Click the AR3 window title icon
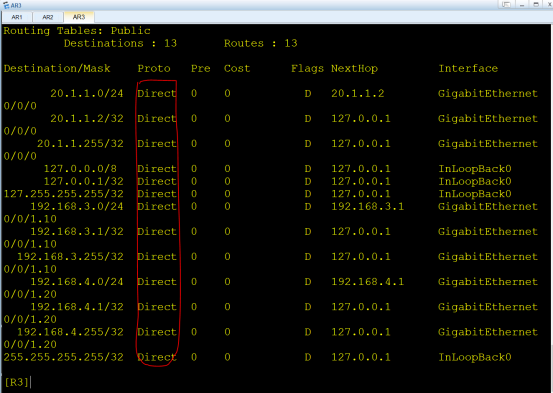 pos(6,5)
